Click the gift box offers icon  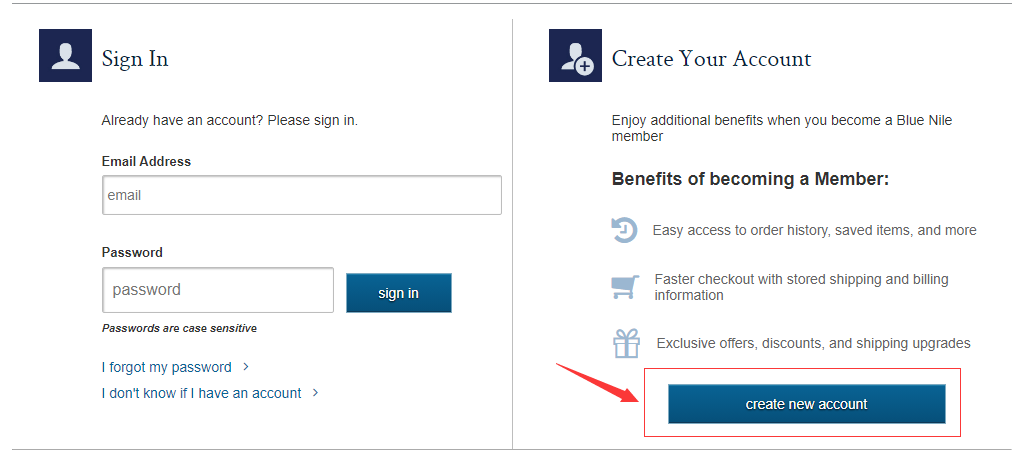[626, 343]
